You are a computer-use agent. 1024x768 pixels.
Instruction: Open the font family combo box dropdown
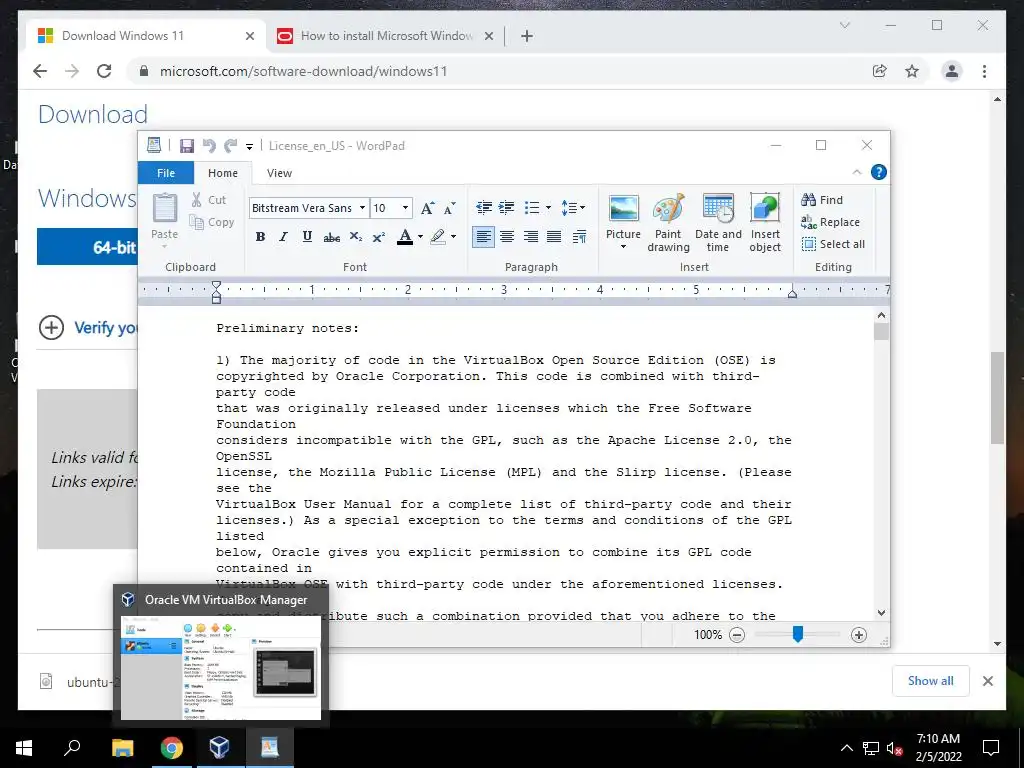pyautogui.click(x=362, y=208)
